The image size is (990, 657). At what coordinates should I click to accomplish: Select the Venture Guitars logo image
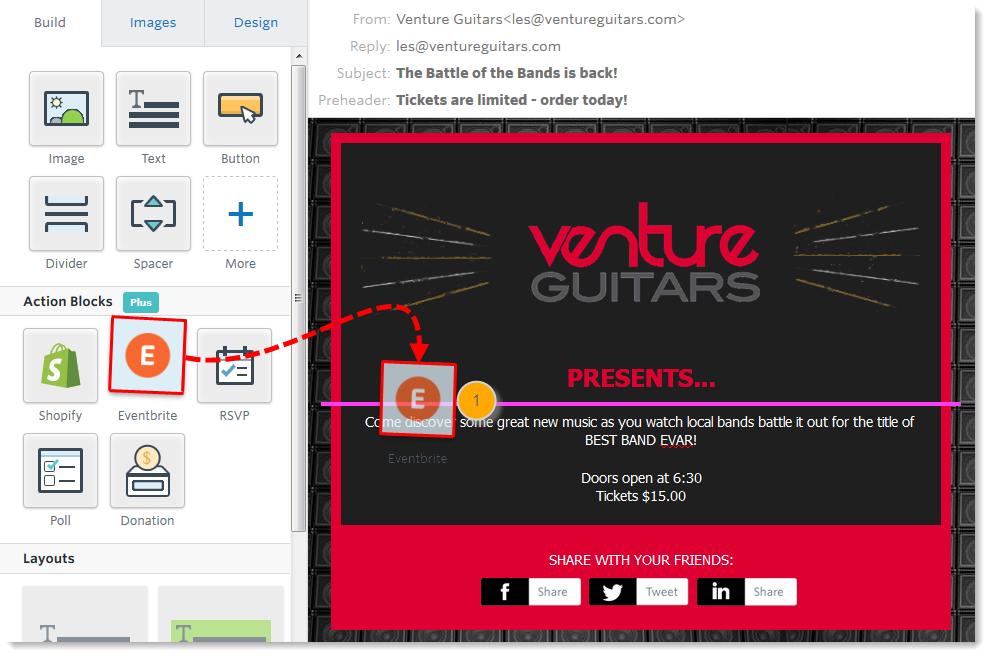pyautogui.click(x=644, y=253)
